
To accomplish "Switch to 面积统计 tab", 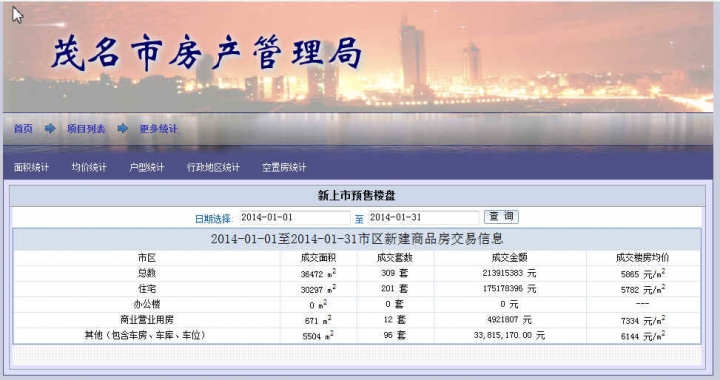I will (x=31, y=167).
